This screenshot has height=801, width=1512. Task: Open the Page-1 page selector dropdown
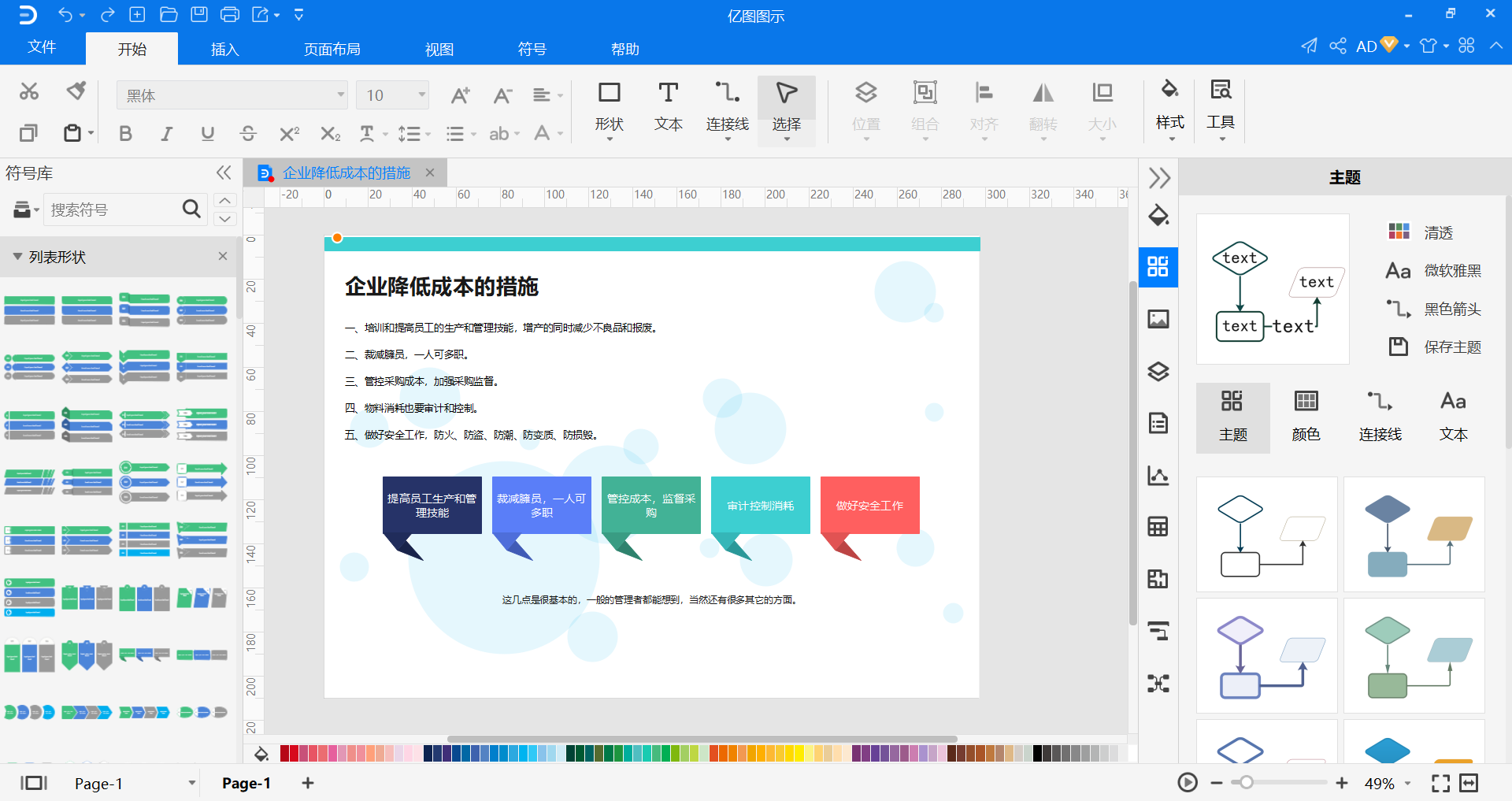191,783
